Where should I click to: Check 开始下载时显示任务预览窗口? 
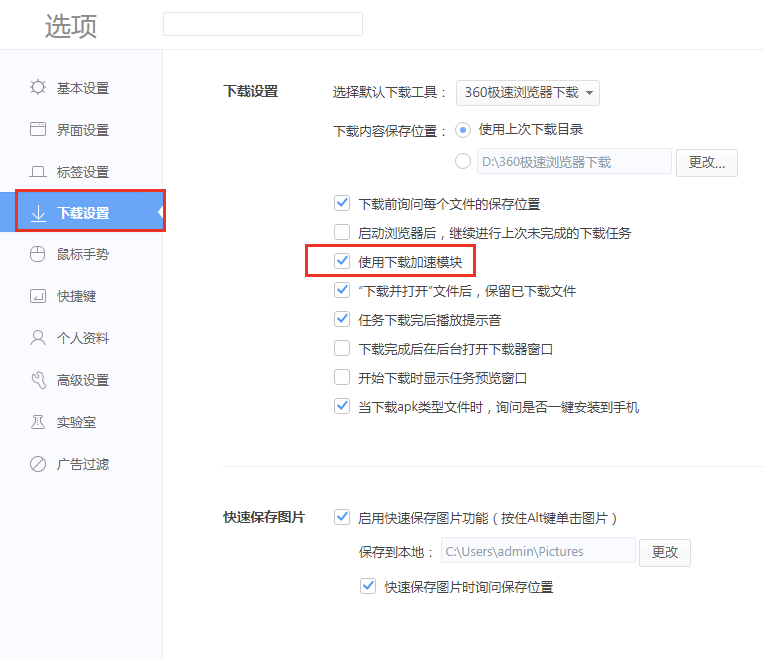pyautogui.click(x=342, y=377)
